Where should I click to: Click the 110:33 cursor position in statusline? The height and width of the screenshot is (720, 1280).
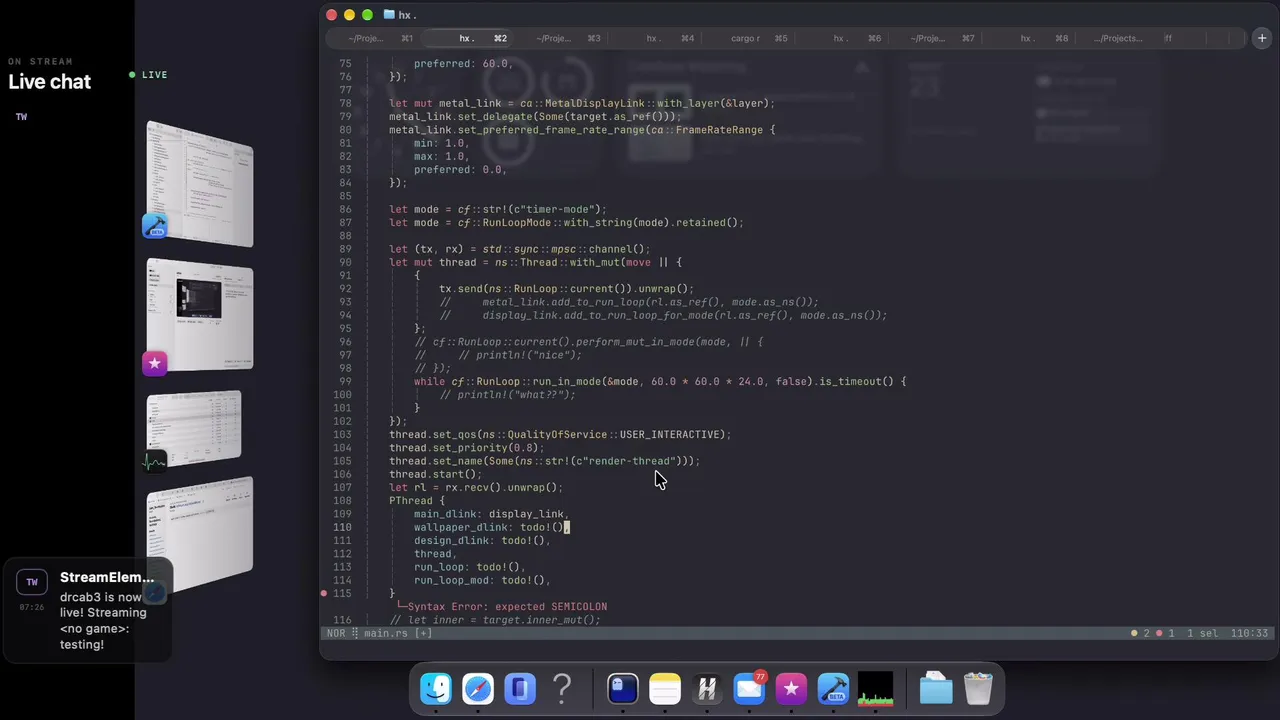click(1249, 633)
